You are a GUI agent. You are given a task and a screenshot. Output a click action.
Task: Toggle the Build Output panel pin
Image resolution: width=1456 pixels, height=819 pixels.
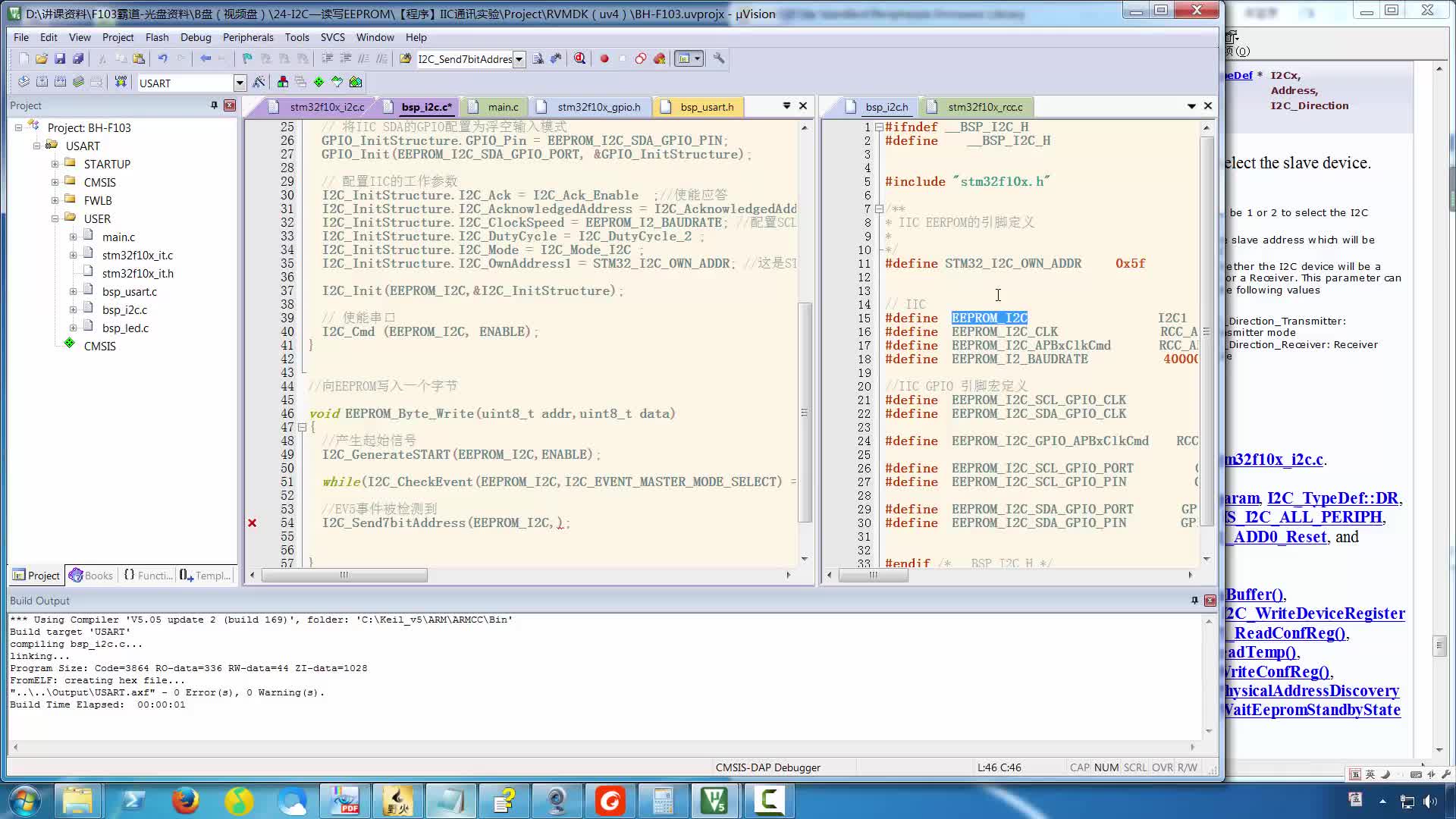1194,600
